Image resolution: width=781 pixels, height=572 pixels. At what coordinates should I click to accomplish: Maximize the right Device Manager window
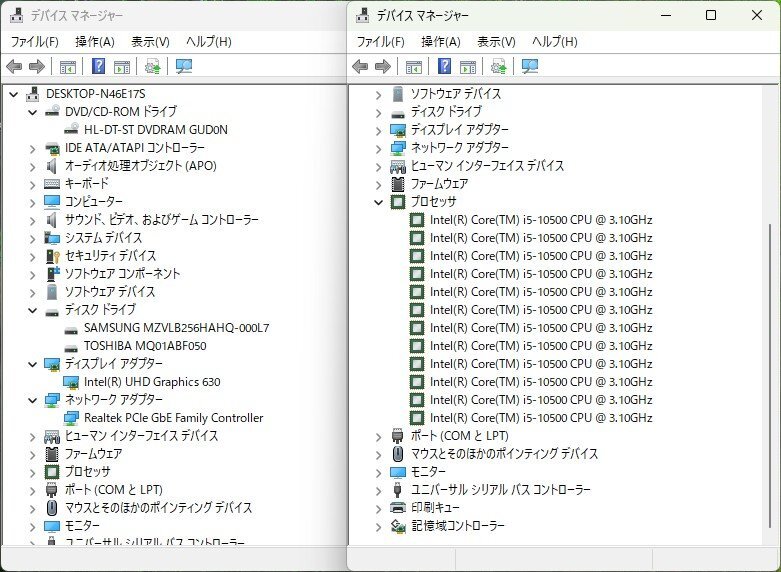coord(711,15)
